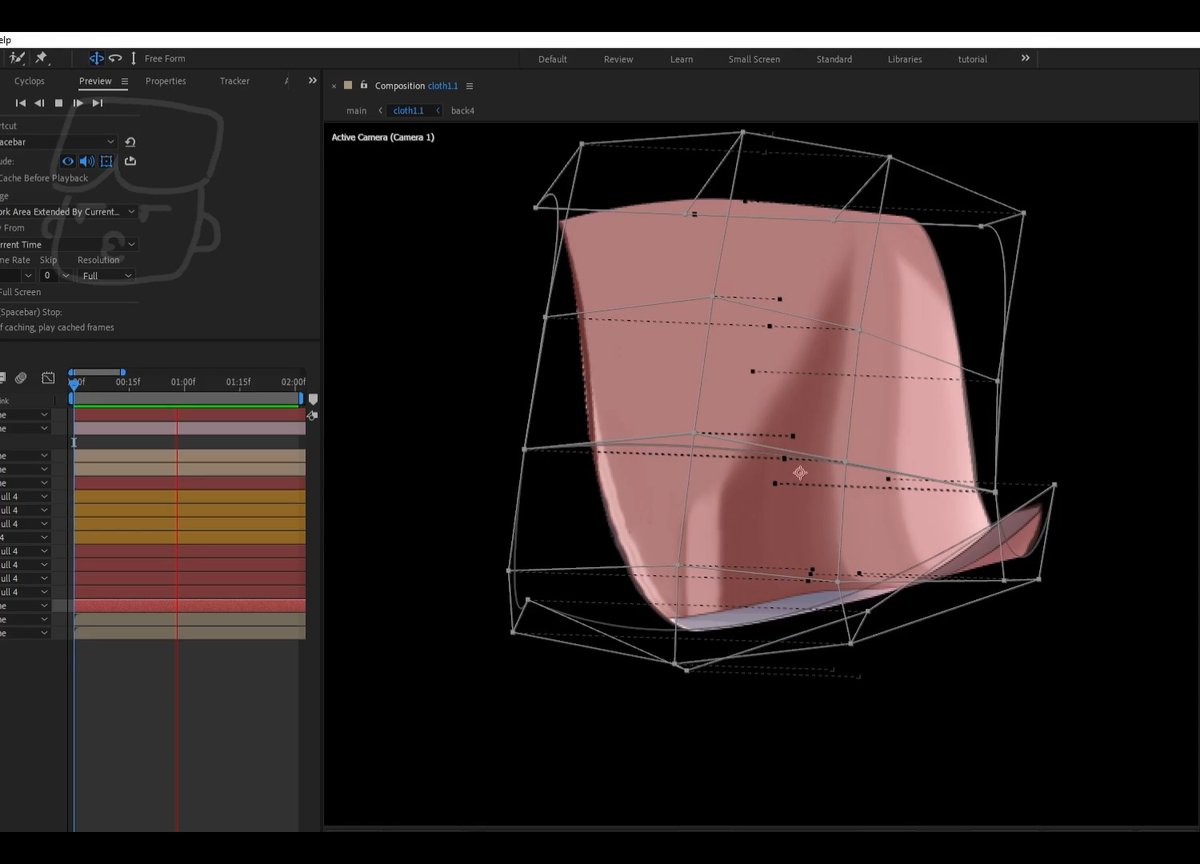The image size is (1200, 864).
Task: Switch to the Tracker panel tab
Action: (235, 81)
